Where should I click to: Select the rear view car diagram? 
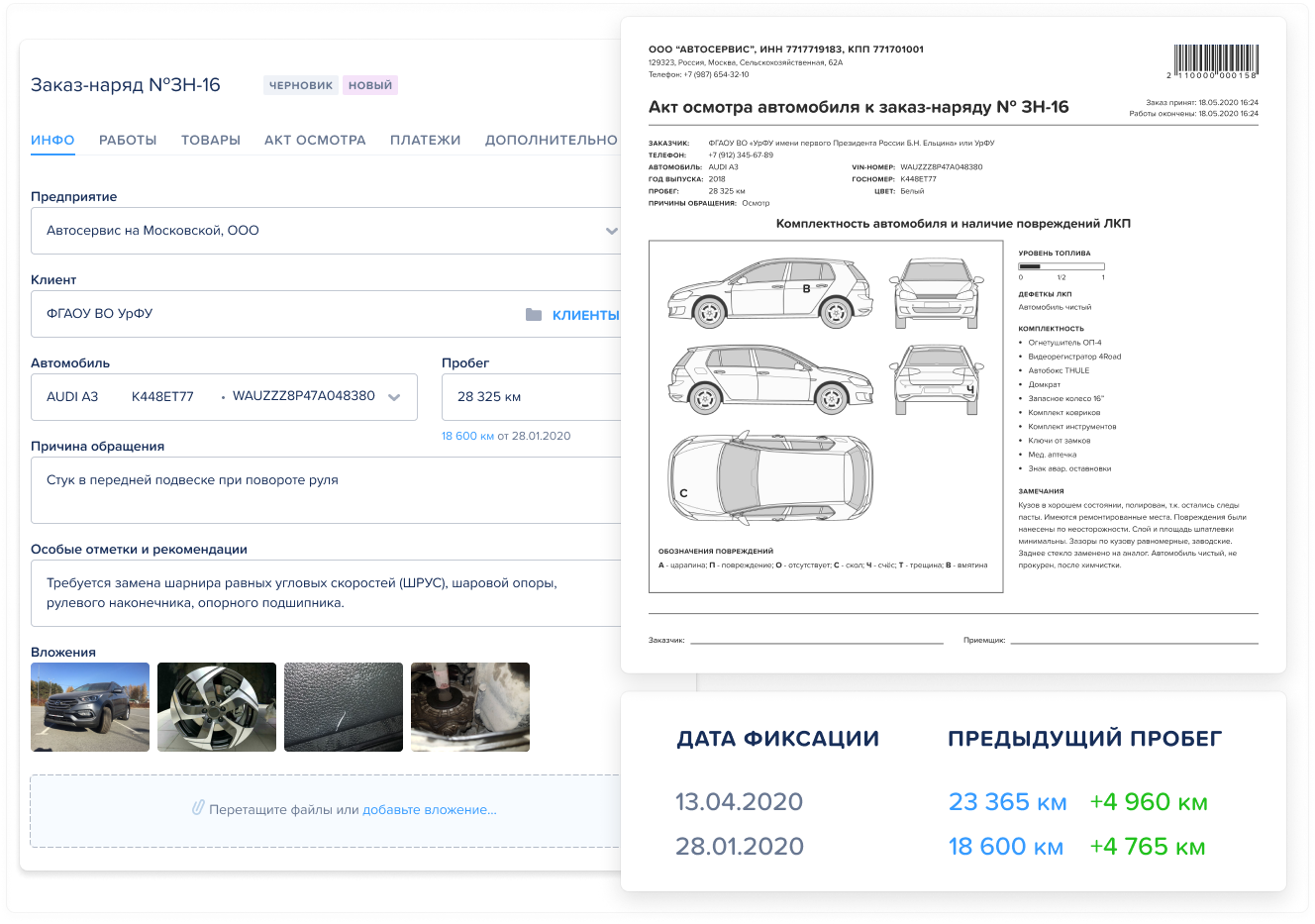(x=937, y=378)
